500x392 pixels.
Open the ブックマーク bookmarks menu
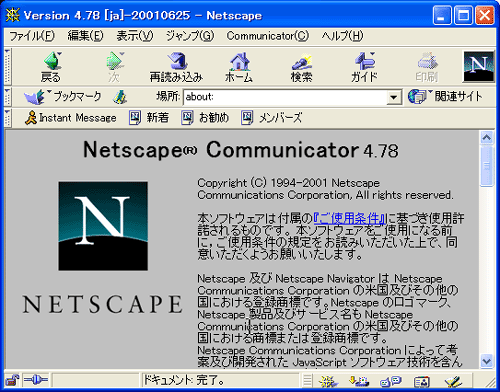tap(63, 97)
